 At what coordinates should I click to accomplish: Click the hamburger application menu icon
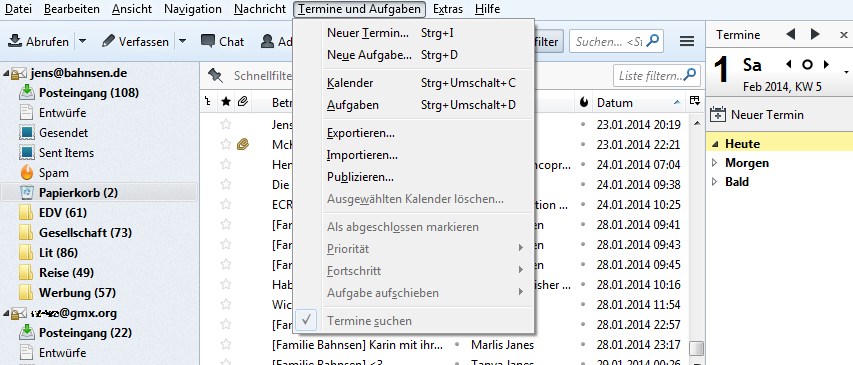[x=687, y=41]
